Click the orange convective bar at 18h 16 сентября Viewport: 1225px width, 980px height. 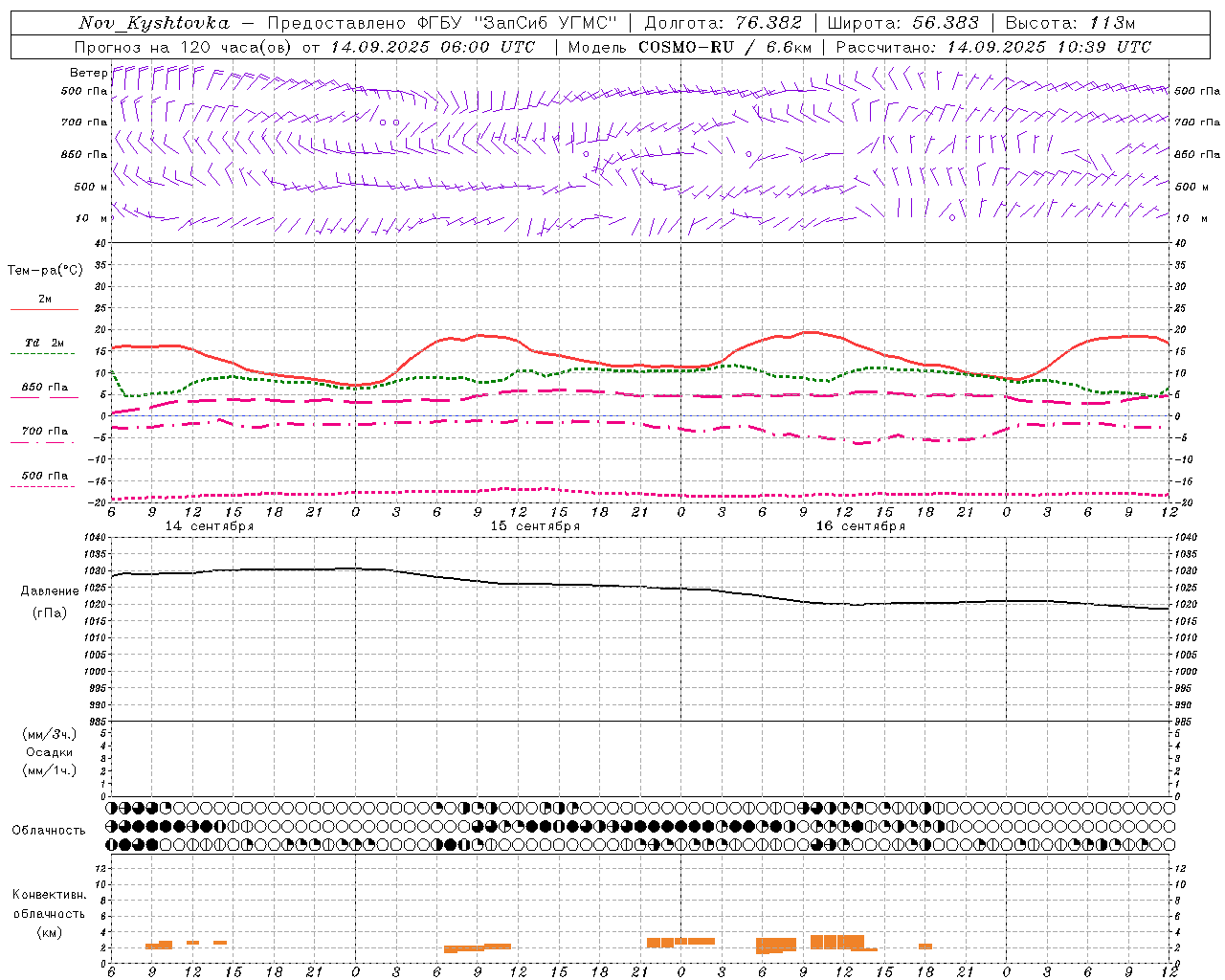click(x=925, y=947)
